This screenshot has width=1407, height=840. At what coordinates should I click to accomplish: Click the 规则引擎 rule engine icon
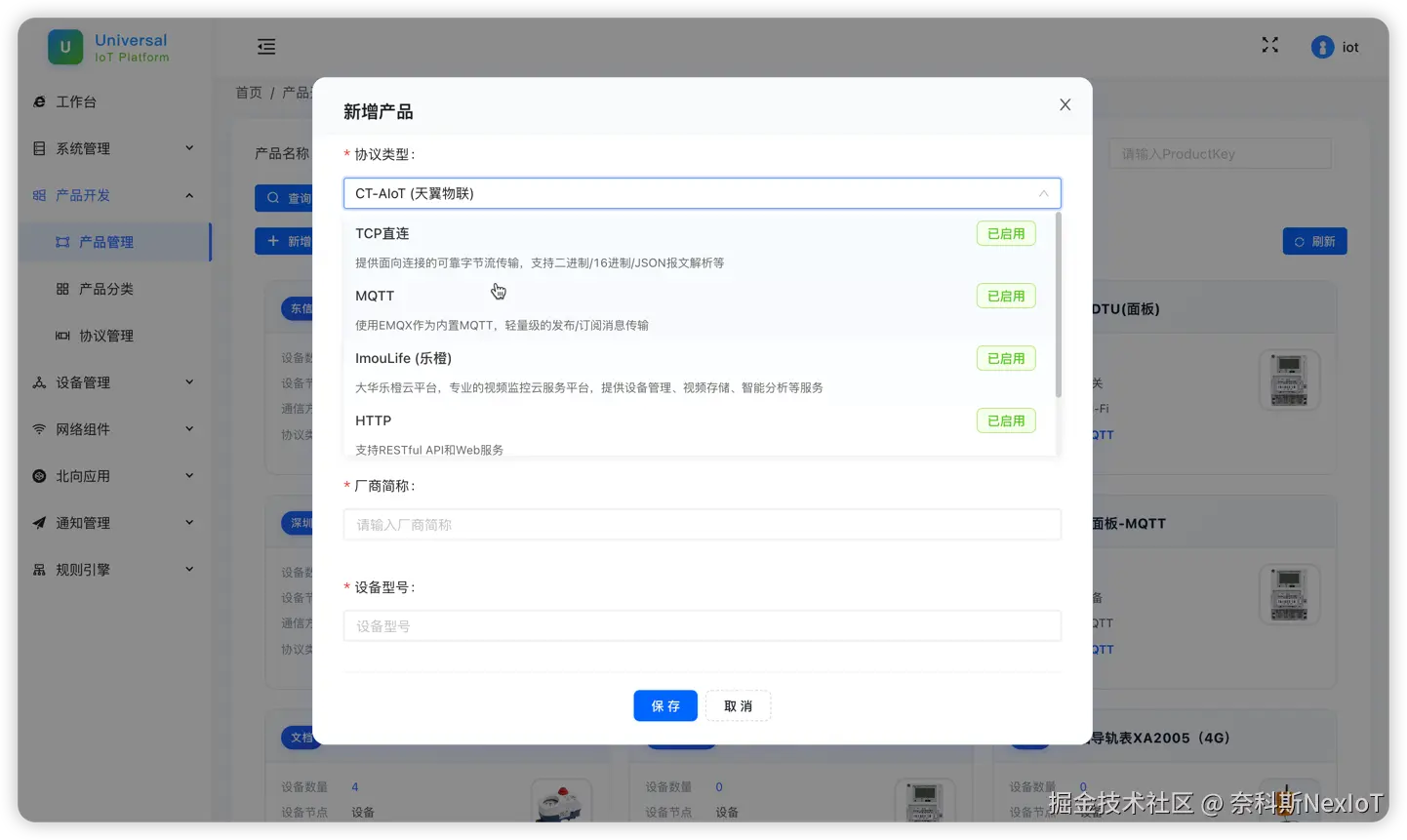click(39, 569)
